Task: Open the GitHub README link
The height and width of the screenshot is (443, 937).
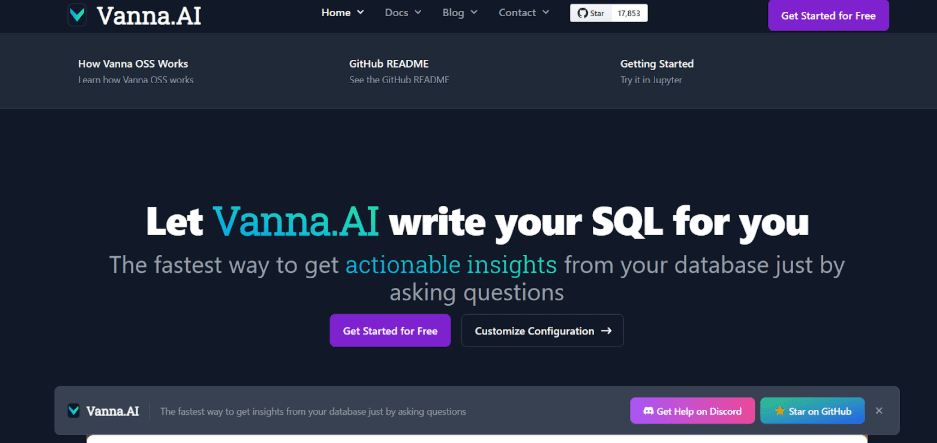Action: [399, 71]
